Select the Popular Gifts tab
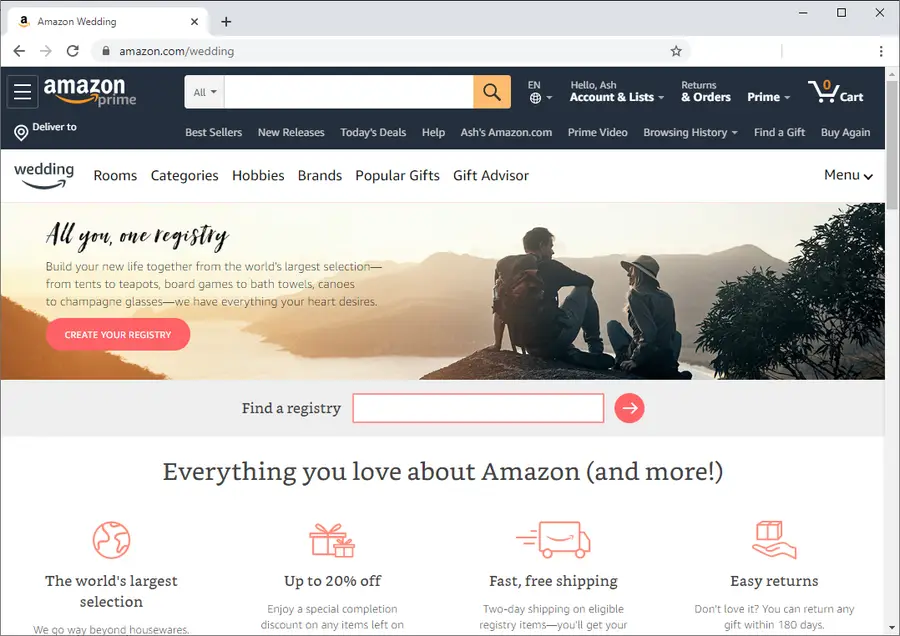Screen dimensions: 900x636 (397, 176)
